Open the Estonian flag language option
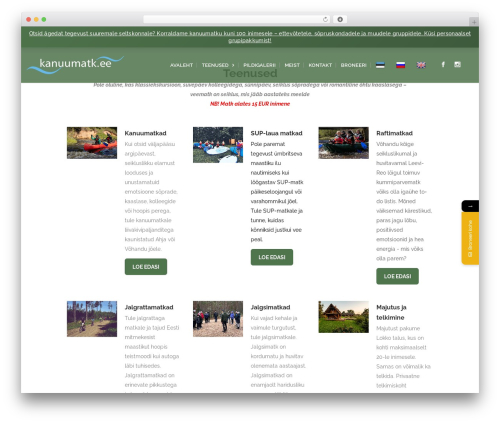This screenshot has height=423, width=500. 380,65
